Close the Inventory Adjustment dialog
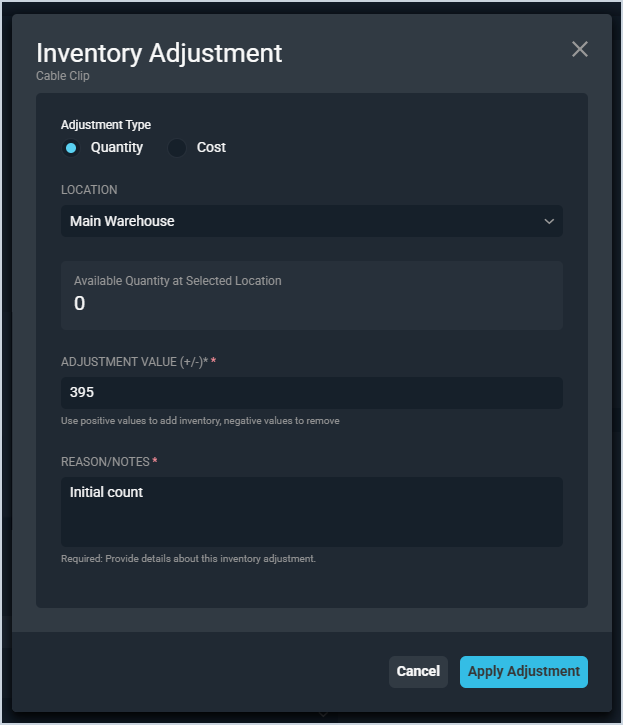 580,50
